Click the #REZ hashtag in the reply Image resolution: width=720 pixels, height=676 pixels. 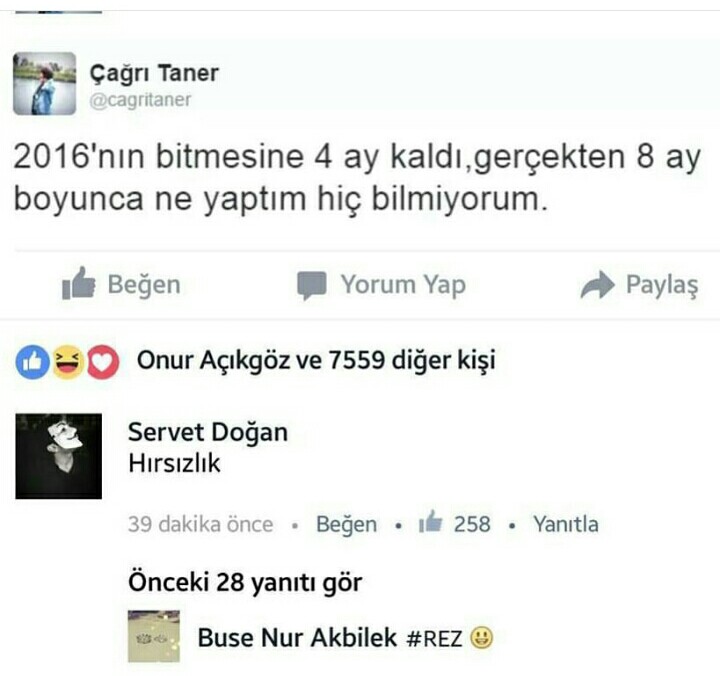[434, 638]
